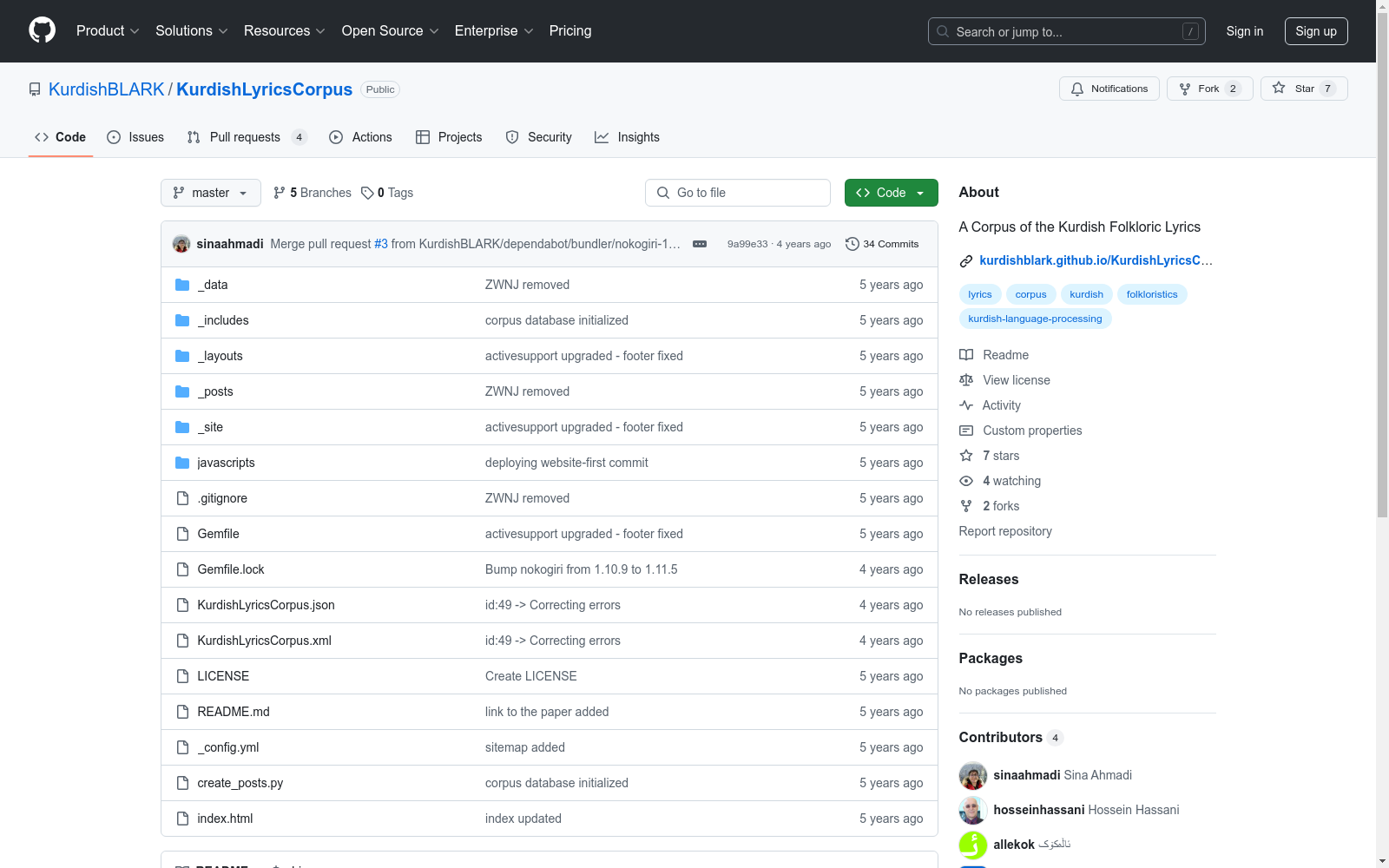Screen dimensions: 1389x868
Task: Click the Sign up button
Action: pyautogui.click(x=1316, y=31)
